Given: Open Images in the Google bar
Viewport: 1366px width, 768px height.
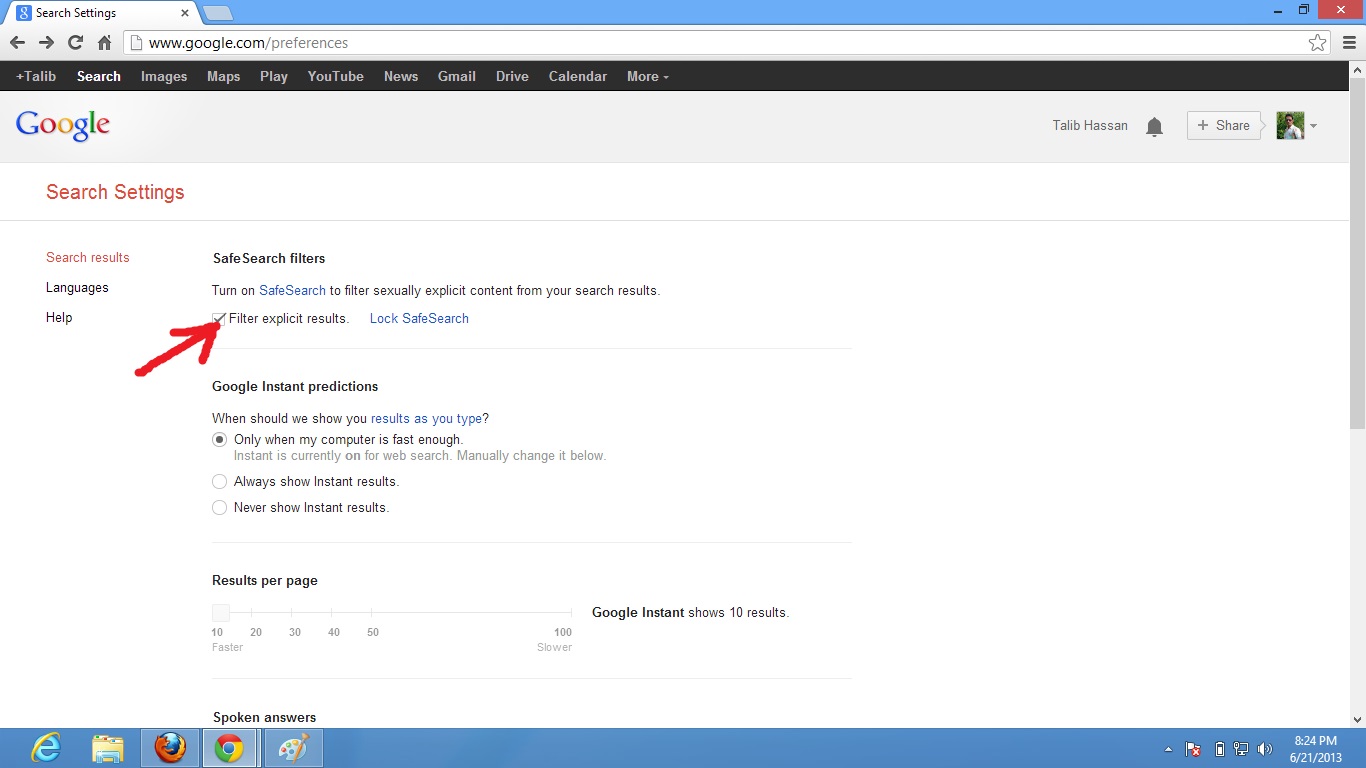Looking at the screenshot, I should pos(164,76).
